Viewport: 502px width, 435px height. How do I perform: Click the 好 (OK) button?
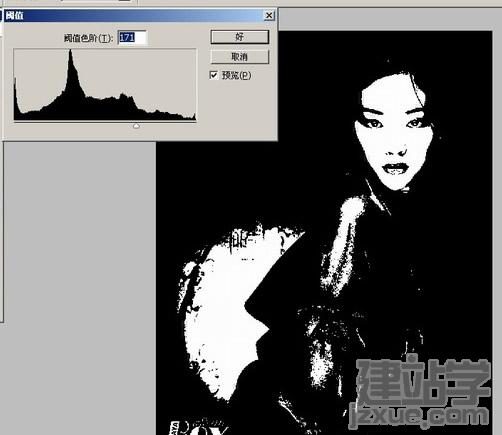[x=239, y=37]
